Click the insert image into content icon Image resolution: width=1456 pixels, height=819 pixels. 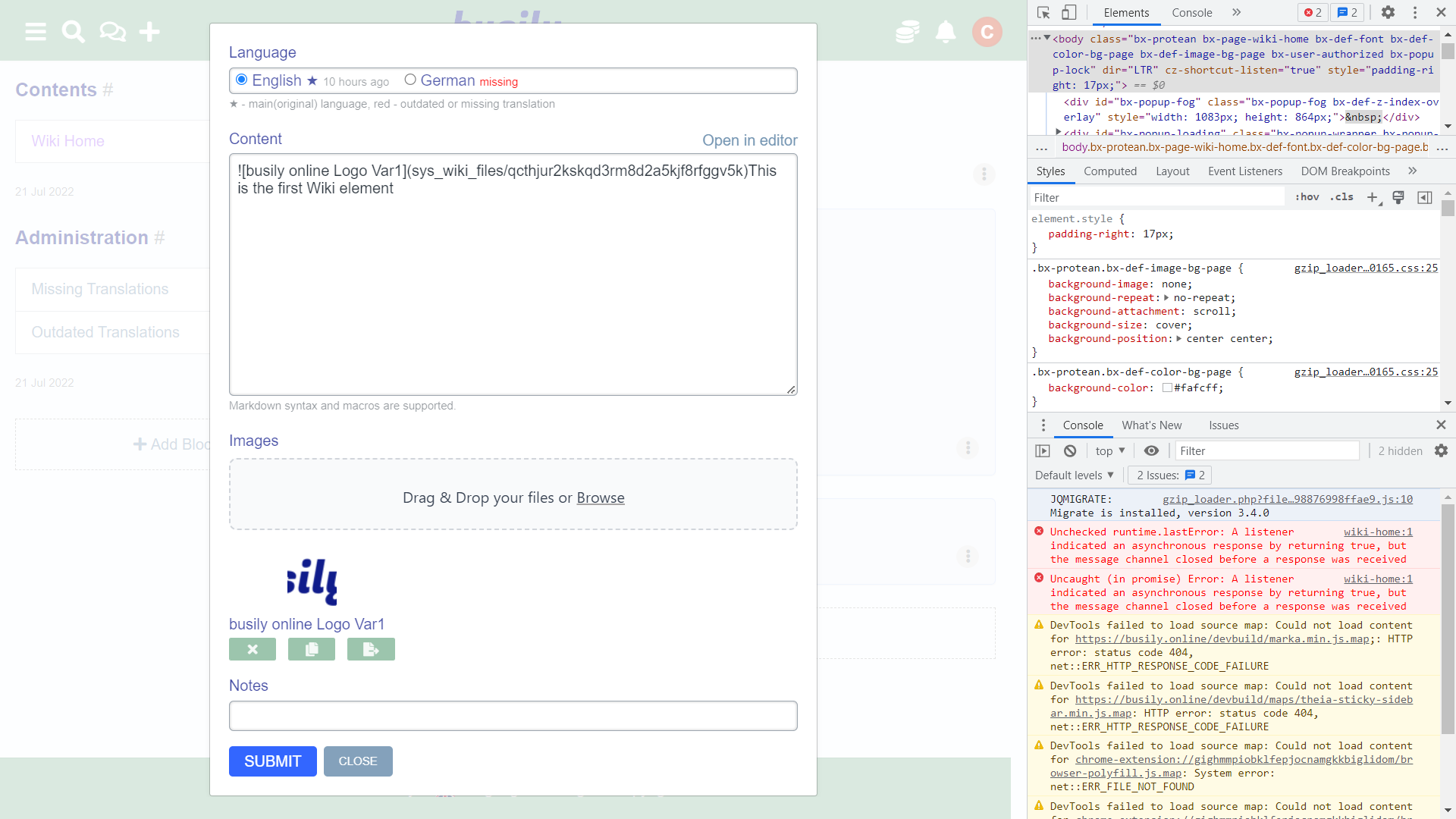point(371,650)
